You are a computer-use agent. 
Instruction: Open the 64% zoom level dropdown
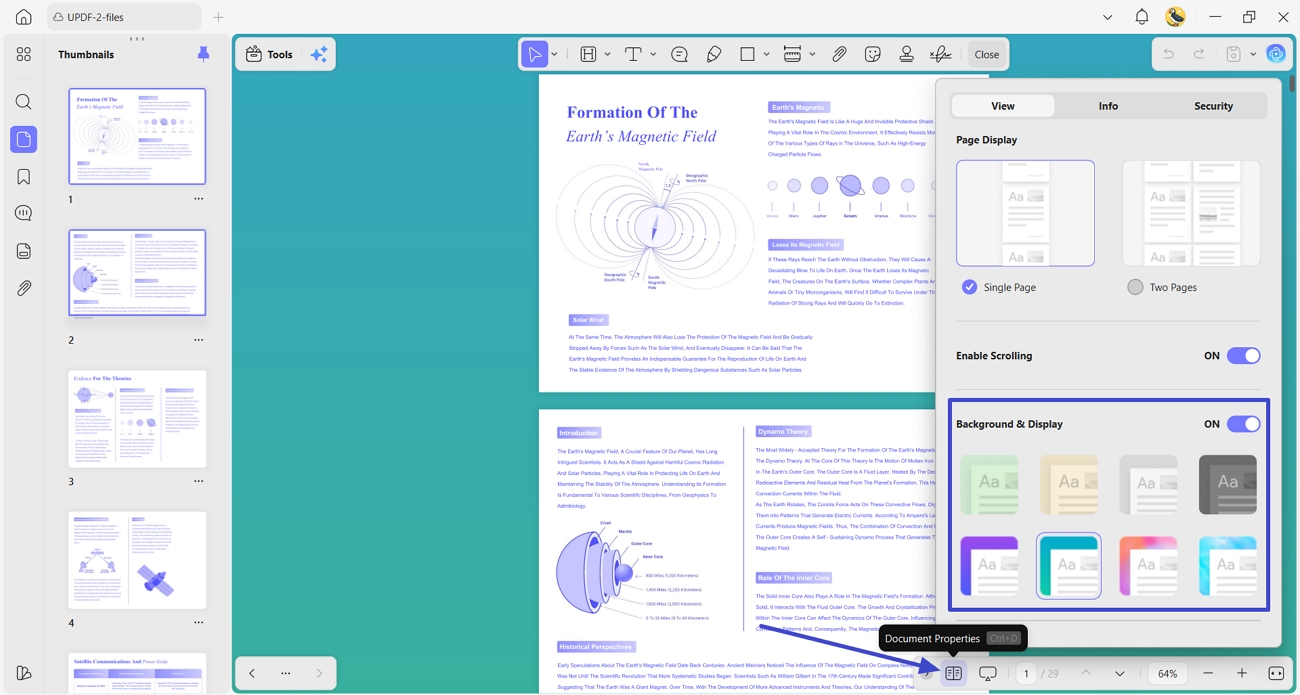coord(1168,674)
